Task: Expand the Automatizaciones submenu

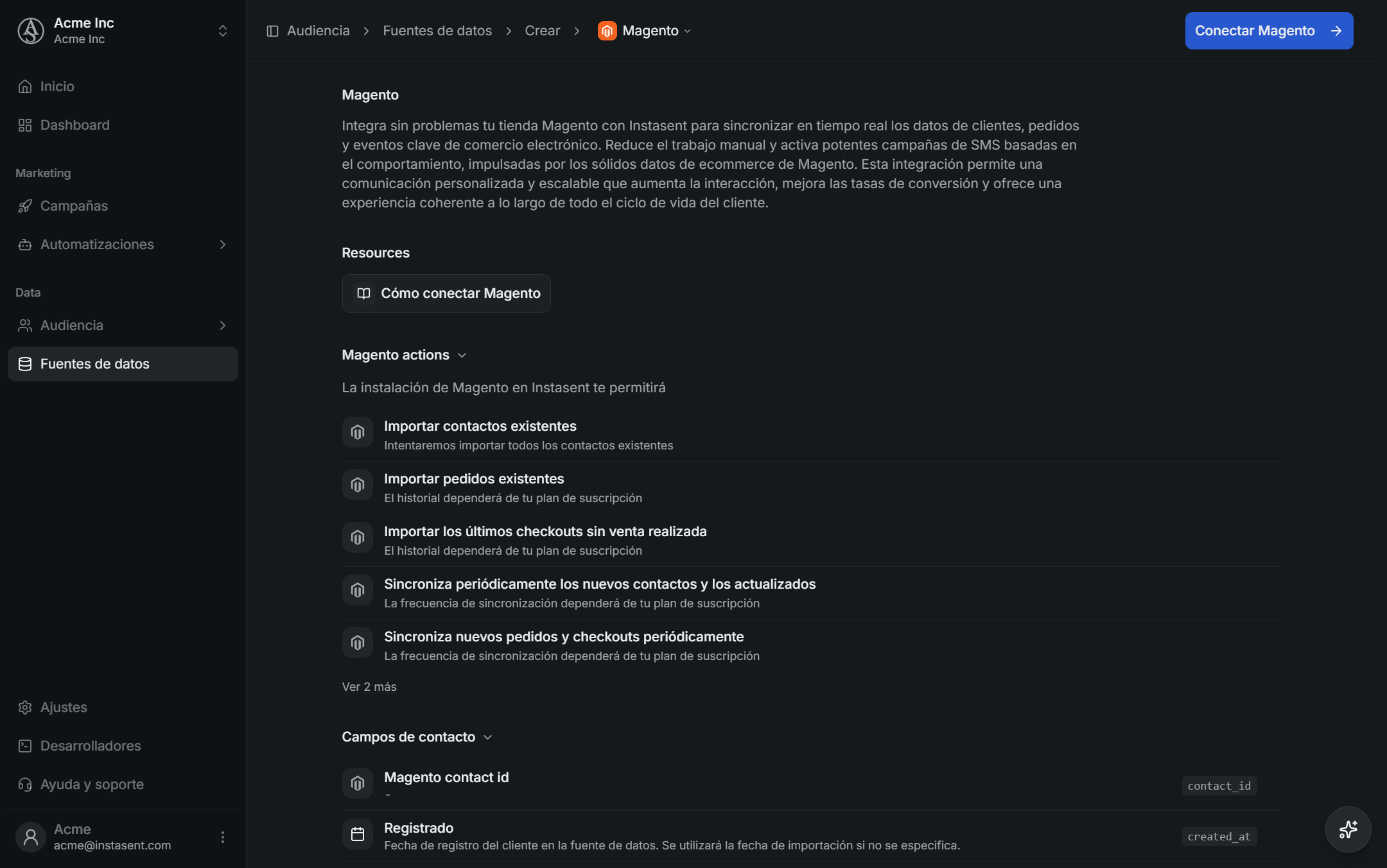Action: tap(223, 245)
